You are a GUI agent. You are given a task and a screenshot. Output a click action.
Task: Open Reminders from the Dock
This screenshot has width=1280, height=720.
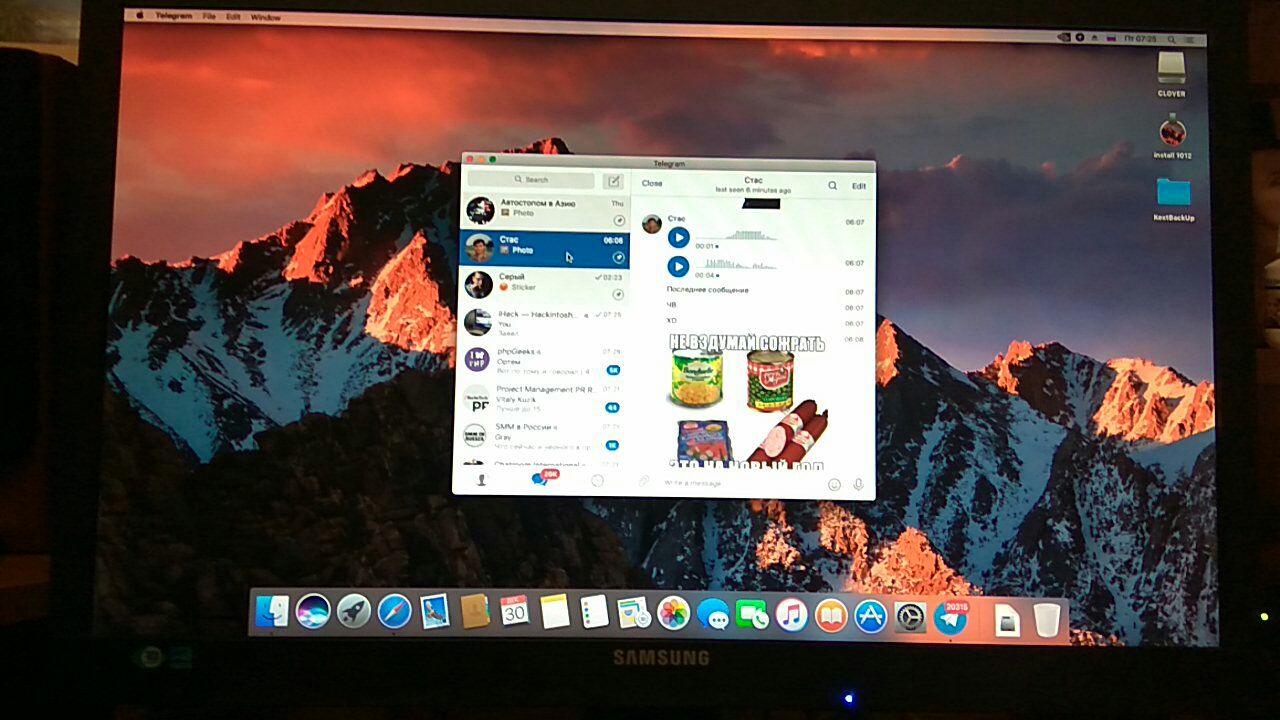(594, 612)
